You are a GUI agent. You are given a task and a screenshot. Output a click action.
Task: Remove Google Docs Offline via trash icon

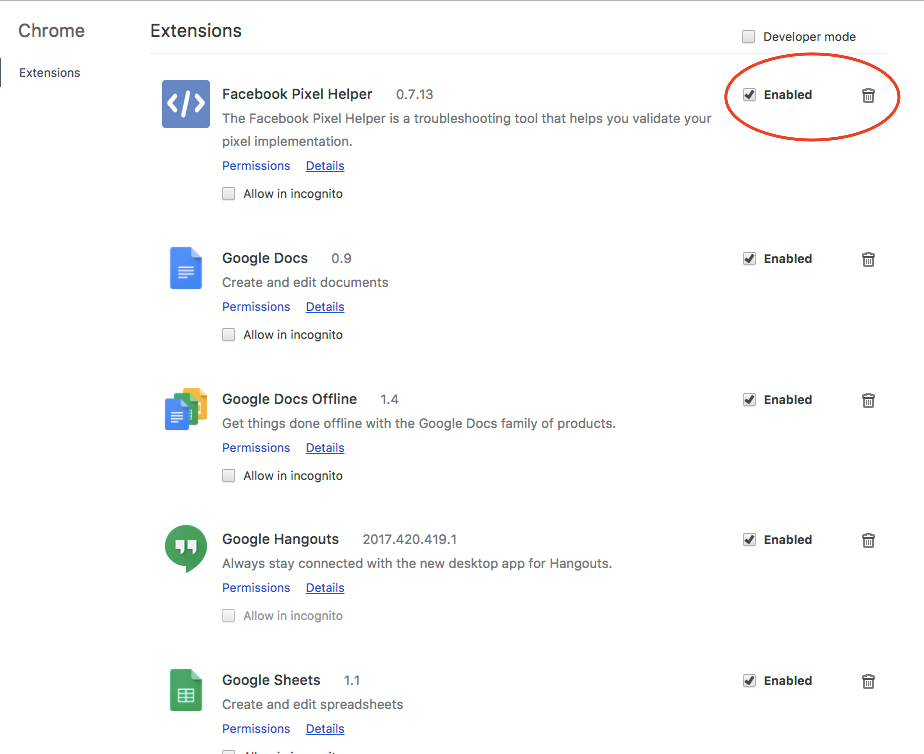point(868,399)
